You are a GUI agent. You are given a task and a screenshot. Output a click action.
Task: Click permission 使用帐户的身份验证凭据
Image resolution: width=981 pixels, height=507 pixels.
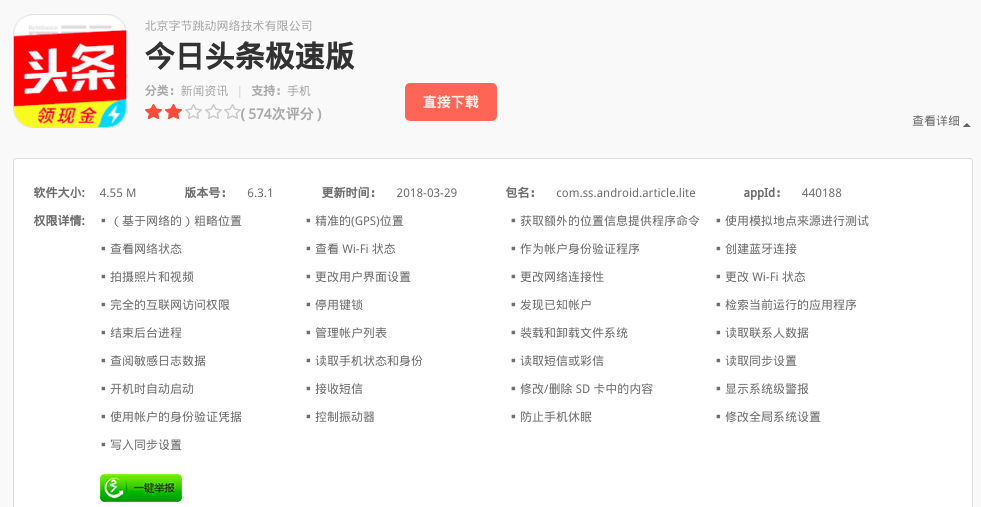(x=176, y=417)
